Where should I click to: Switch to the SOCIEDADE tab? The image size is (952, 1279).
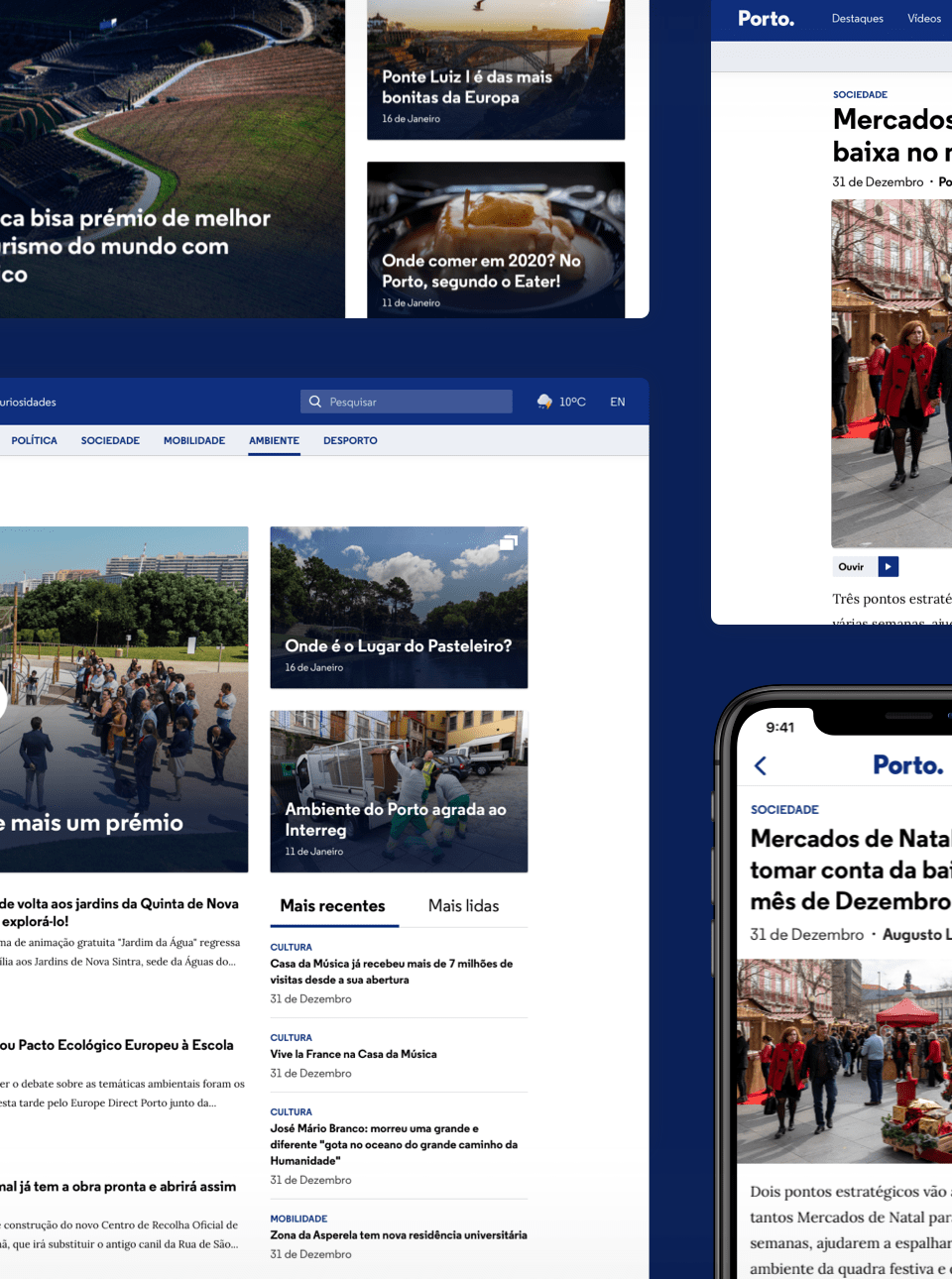pyautogui.click(x=110, y=440)
